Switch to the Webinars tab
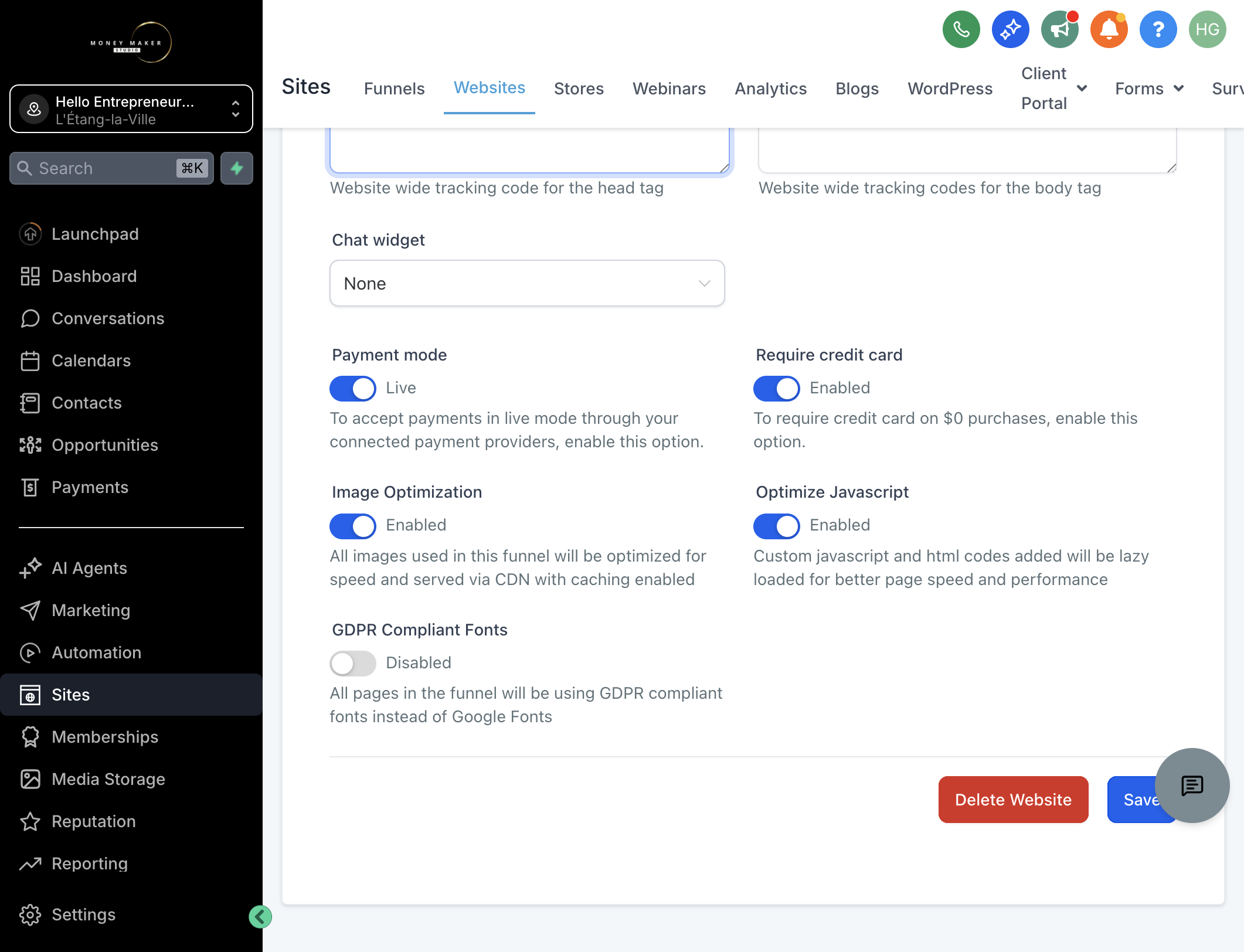The height and width of the screenshot is (952, 1244). tap(669, 89)
